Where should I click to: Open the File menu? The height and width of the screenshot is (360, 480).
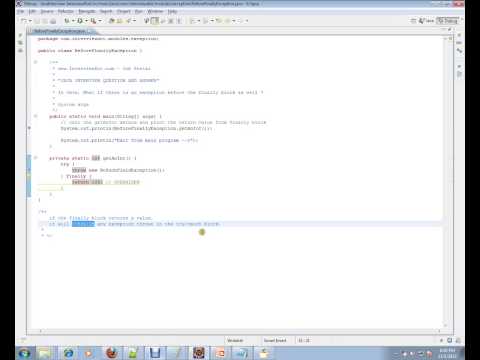pos(21,11)
